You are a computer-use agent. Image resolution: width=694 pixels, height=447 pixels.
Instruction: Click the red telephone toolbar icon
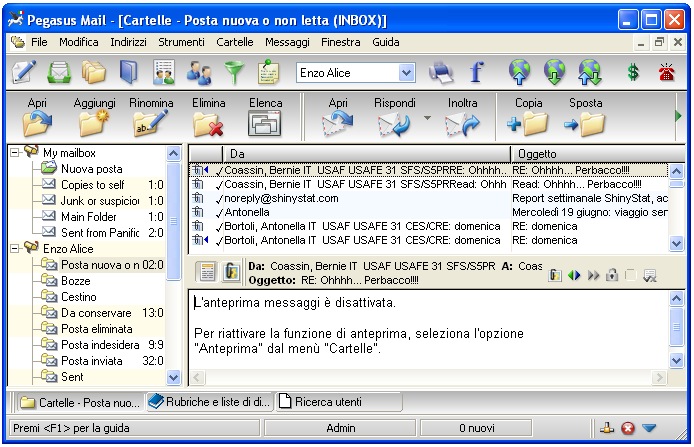click(667, 72)
